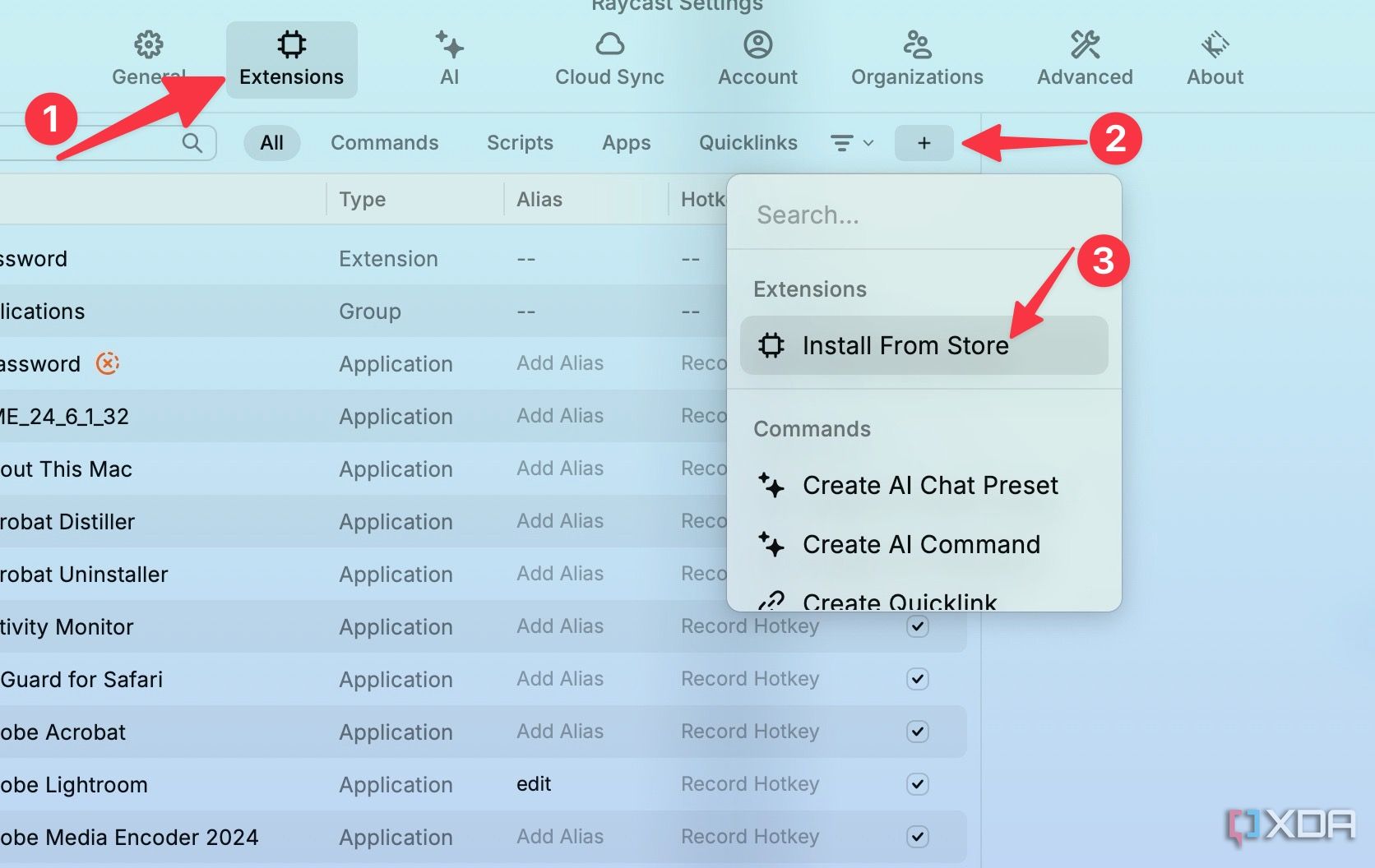Add Alias for ME_24_6_1_32 row
This screenshot has width=1375, height=868.
[560, 416]
